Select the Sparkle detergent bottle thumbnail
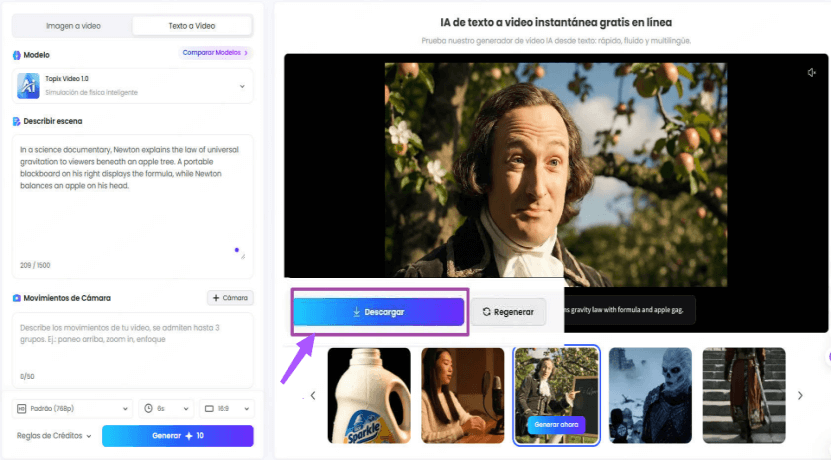 tap(369, 395)
